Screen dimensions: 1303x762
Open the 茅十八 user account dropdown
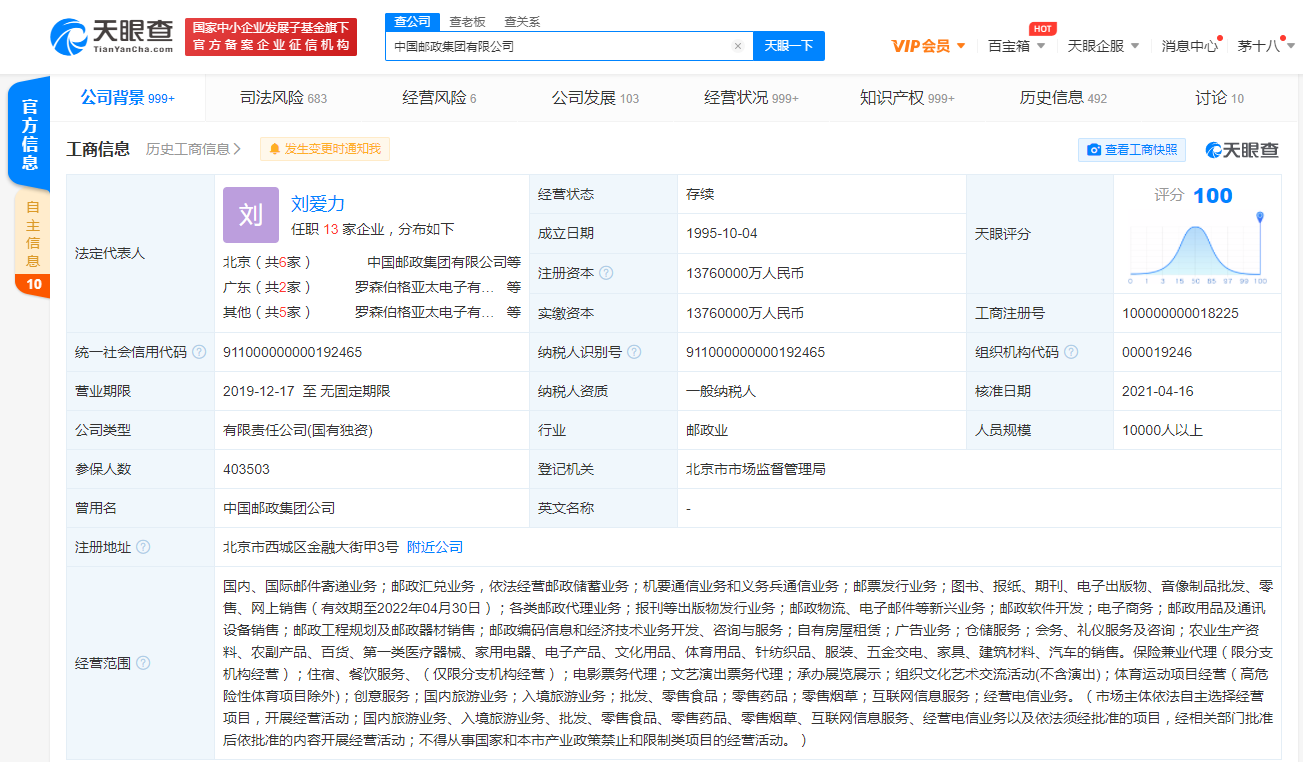click(x=1265, y=46)
